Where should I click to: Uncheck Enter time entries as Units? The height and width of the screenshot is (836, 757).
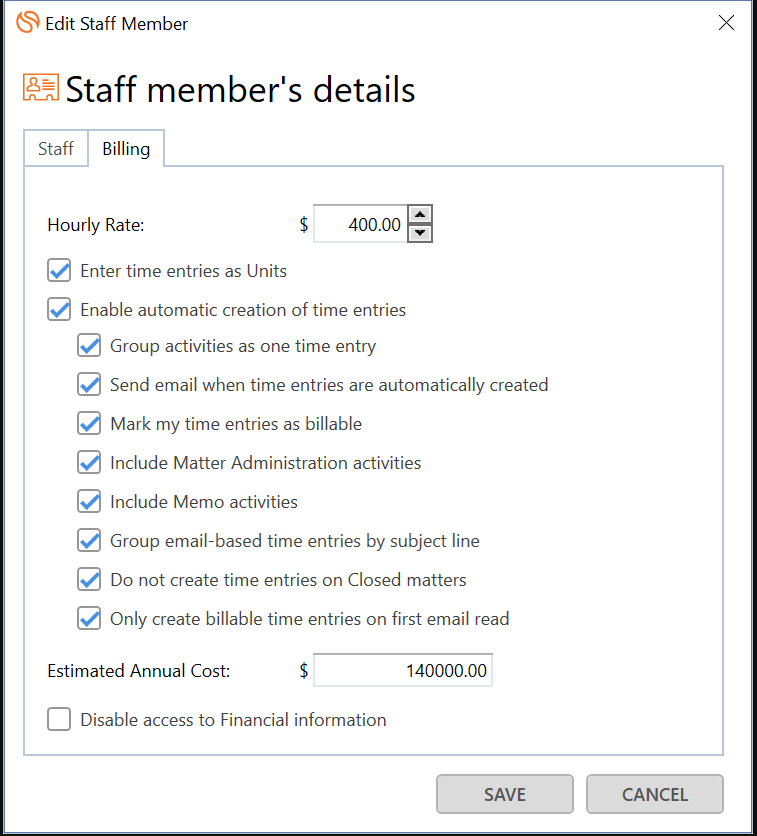[x=59, y=270]
